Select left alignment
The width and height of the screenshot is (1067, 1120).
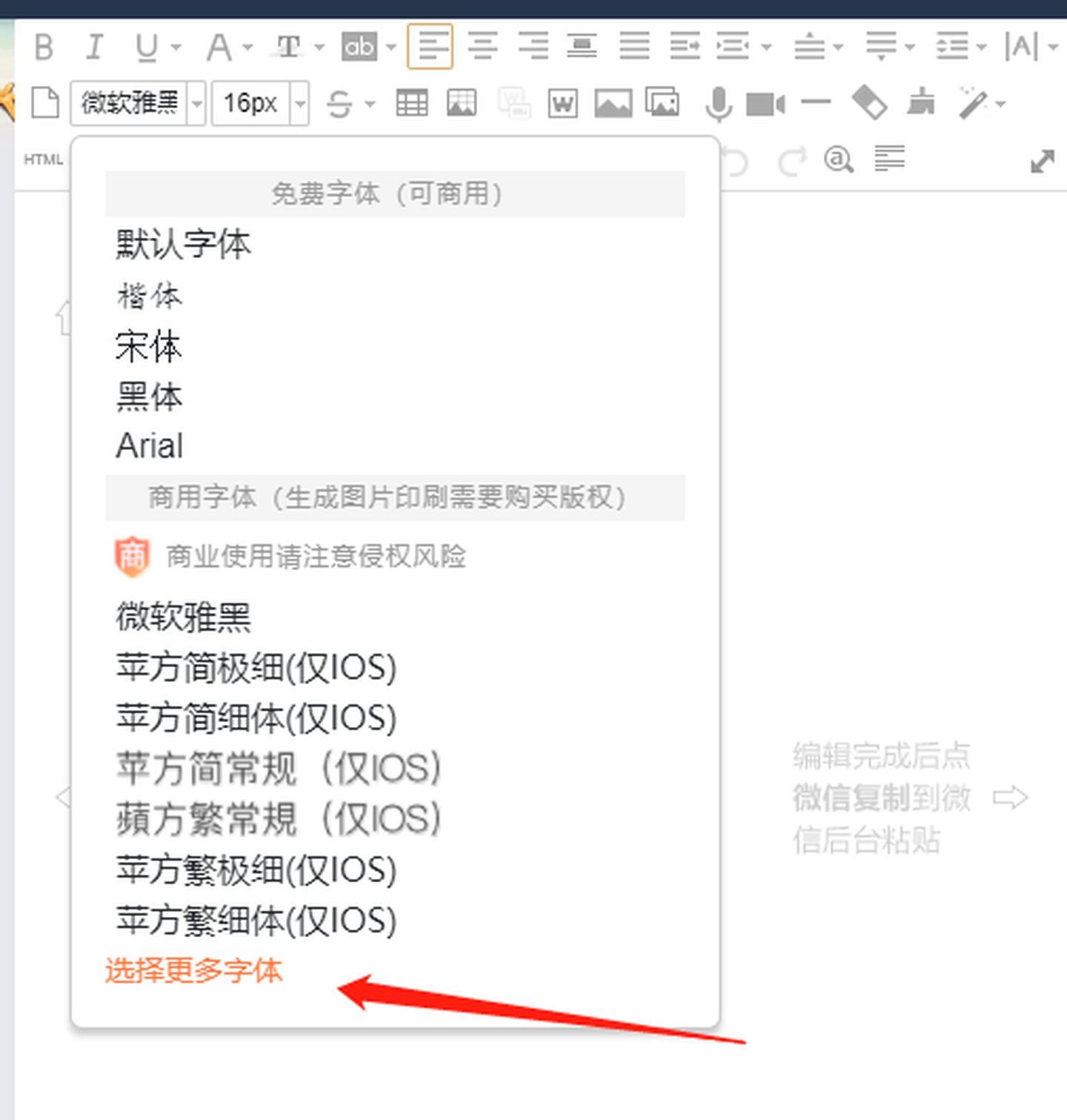pos(430,46)
